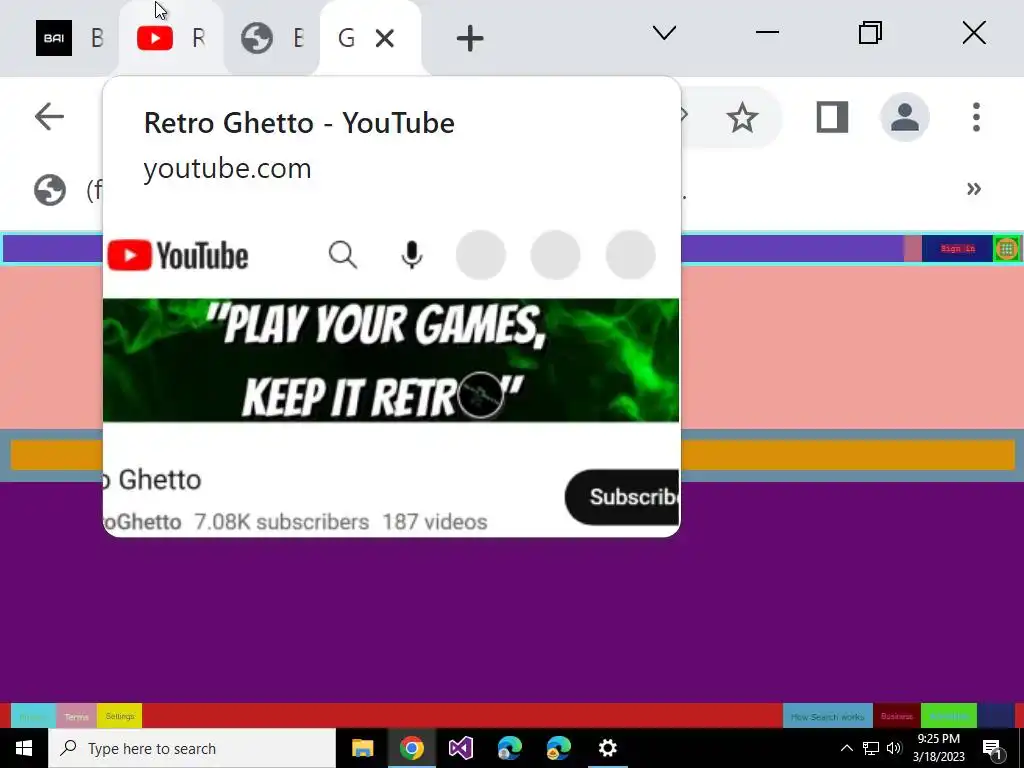Open the clock showing 9:25 PM
Viewport: 1024px width, 768px height.
point(938,748)
